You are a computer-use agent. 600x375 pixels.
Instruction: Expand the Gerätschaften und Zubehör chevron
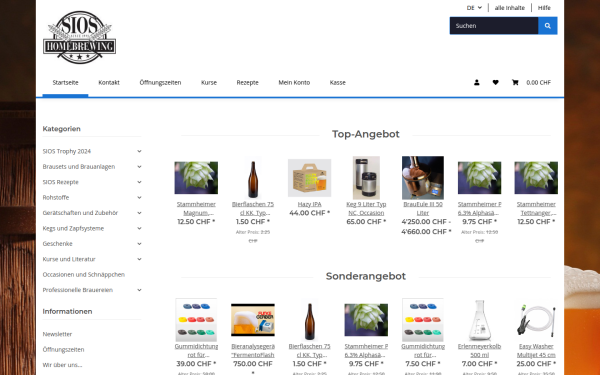[x=139, y=213]
